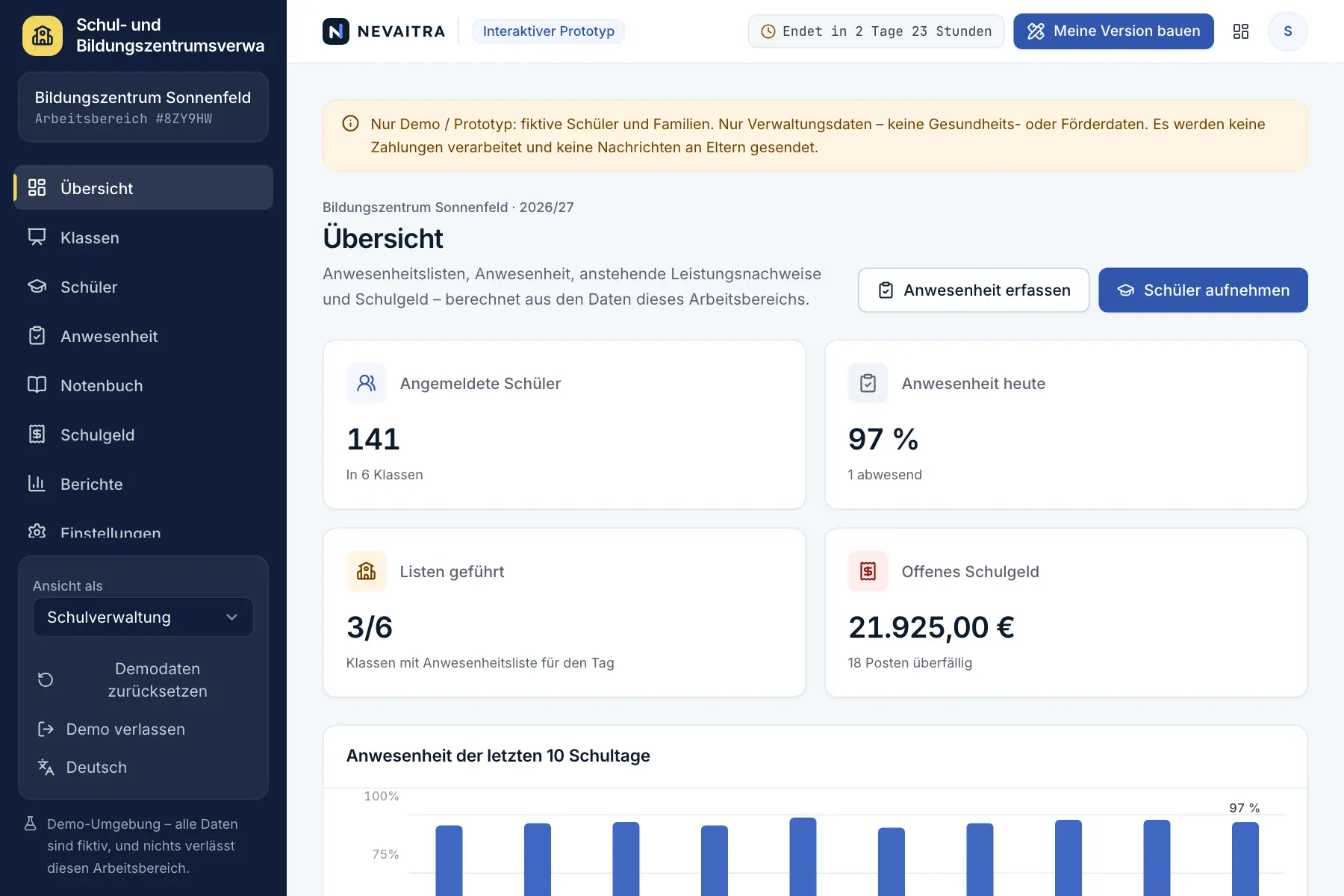
Task: Click the last attendance bar labeled 97 %
Action: (1245, 859)
